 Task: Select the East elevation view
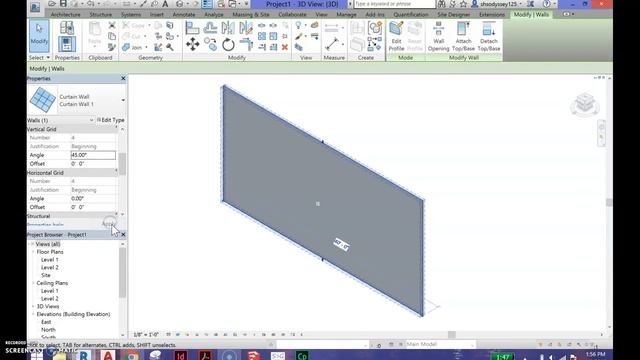pyautogui.click(x=46, y=322)
